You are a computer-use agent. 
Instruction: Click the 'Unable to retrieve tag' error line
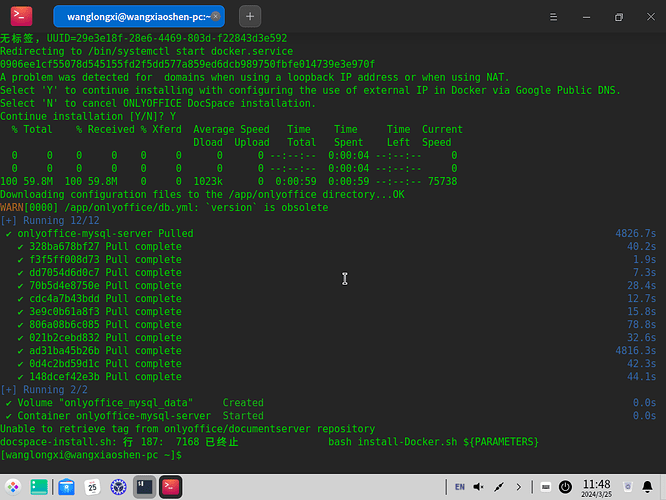tap(188, 429)
